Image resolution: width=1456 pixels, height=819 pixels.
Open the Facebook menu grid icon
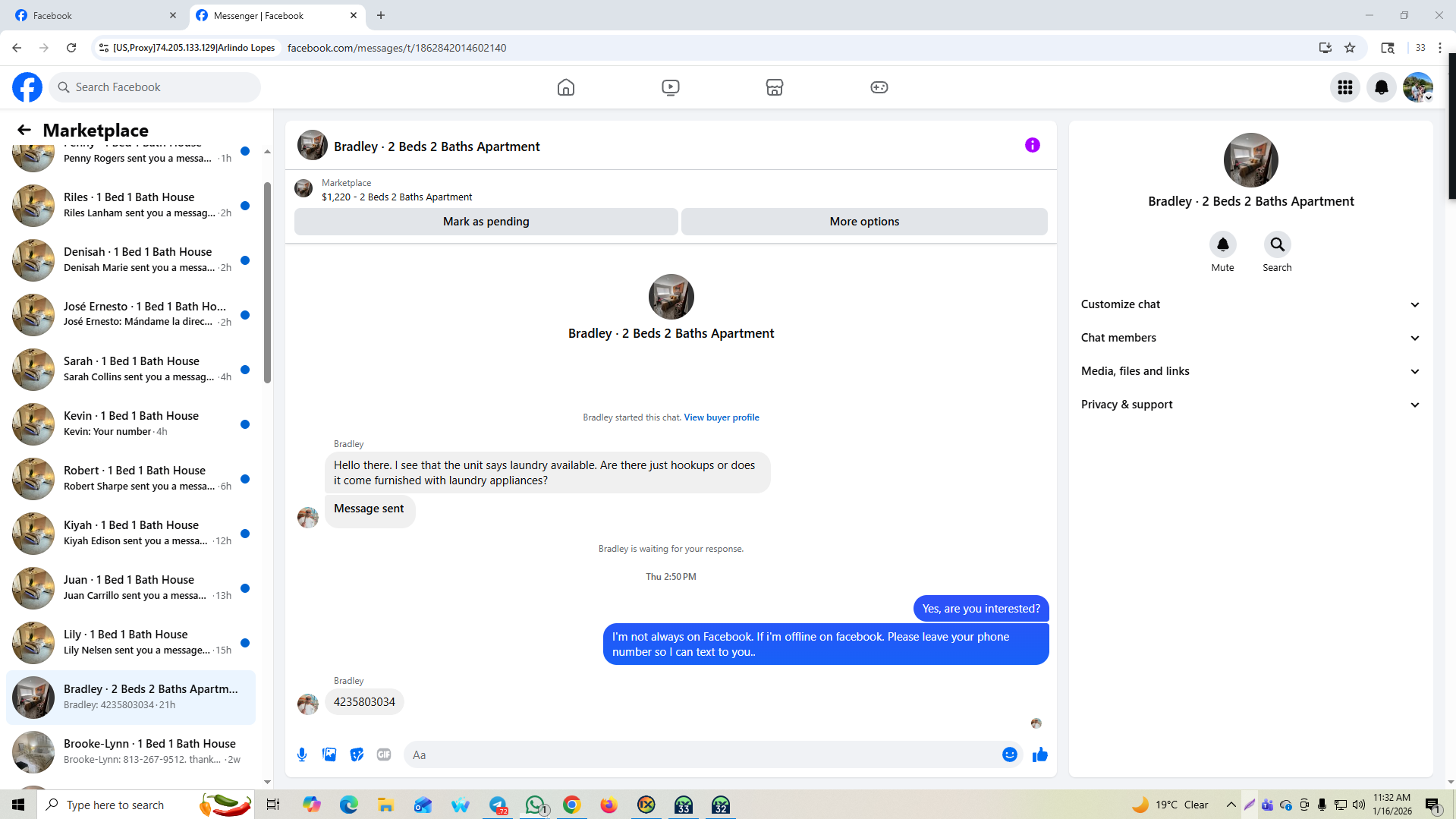point(1344,87)
